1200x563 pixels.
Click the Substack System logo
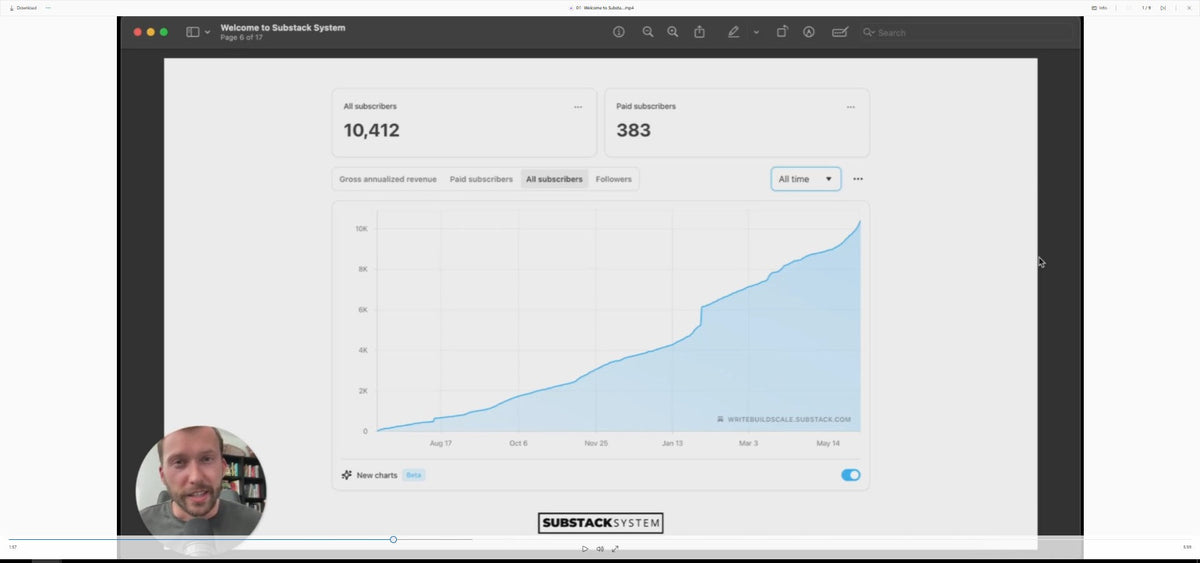click(x=601, y=523)
